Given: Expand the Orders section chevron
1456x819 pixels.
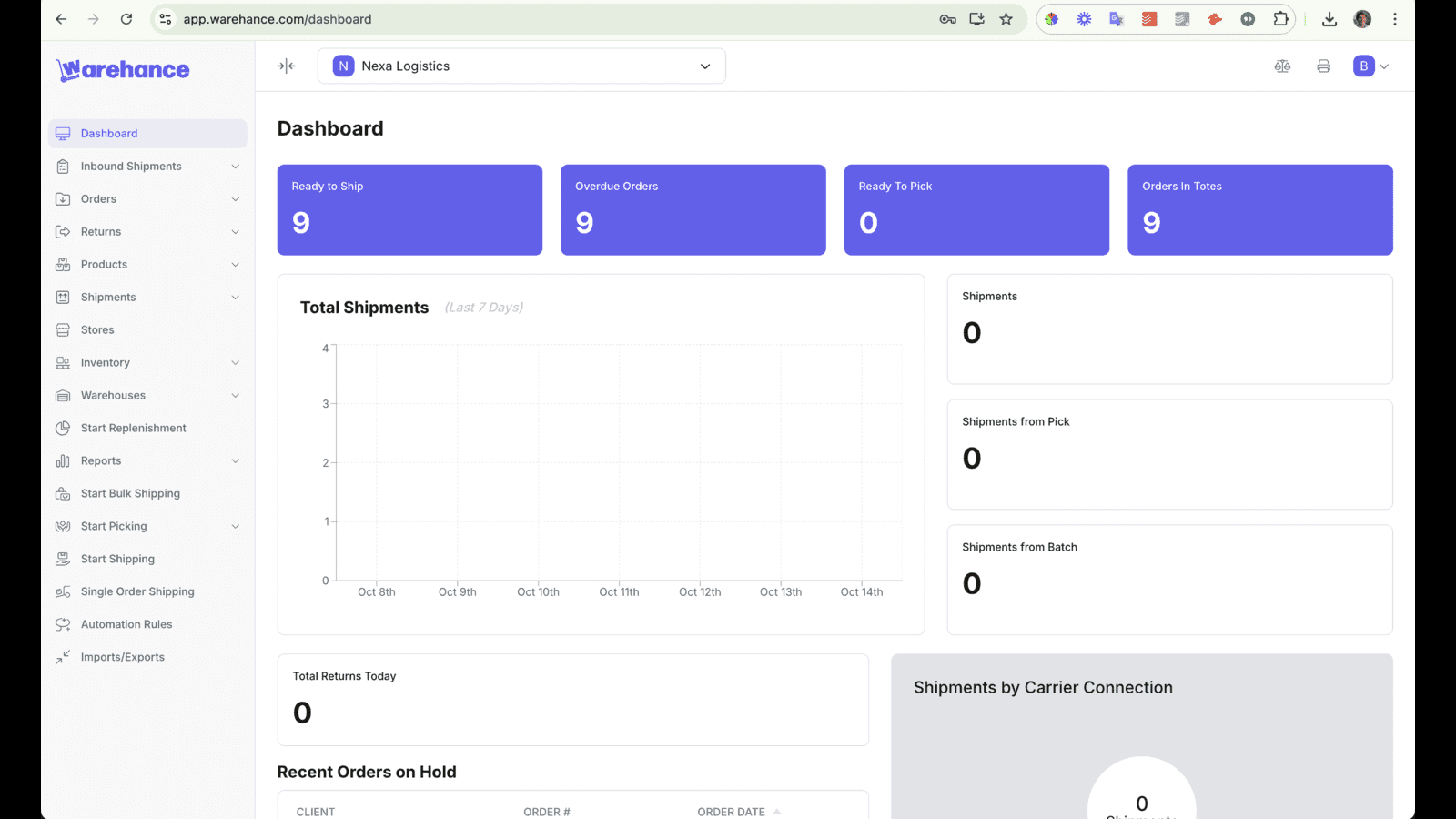Looking at the screenshot, I should [236, 198].
